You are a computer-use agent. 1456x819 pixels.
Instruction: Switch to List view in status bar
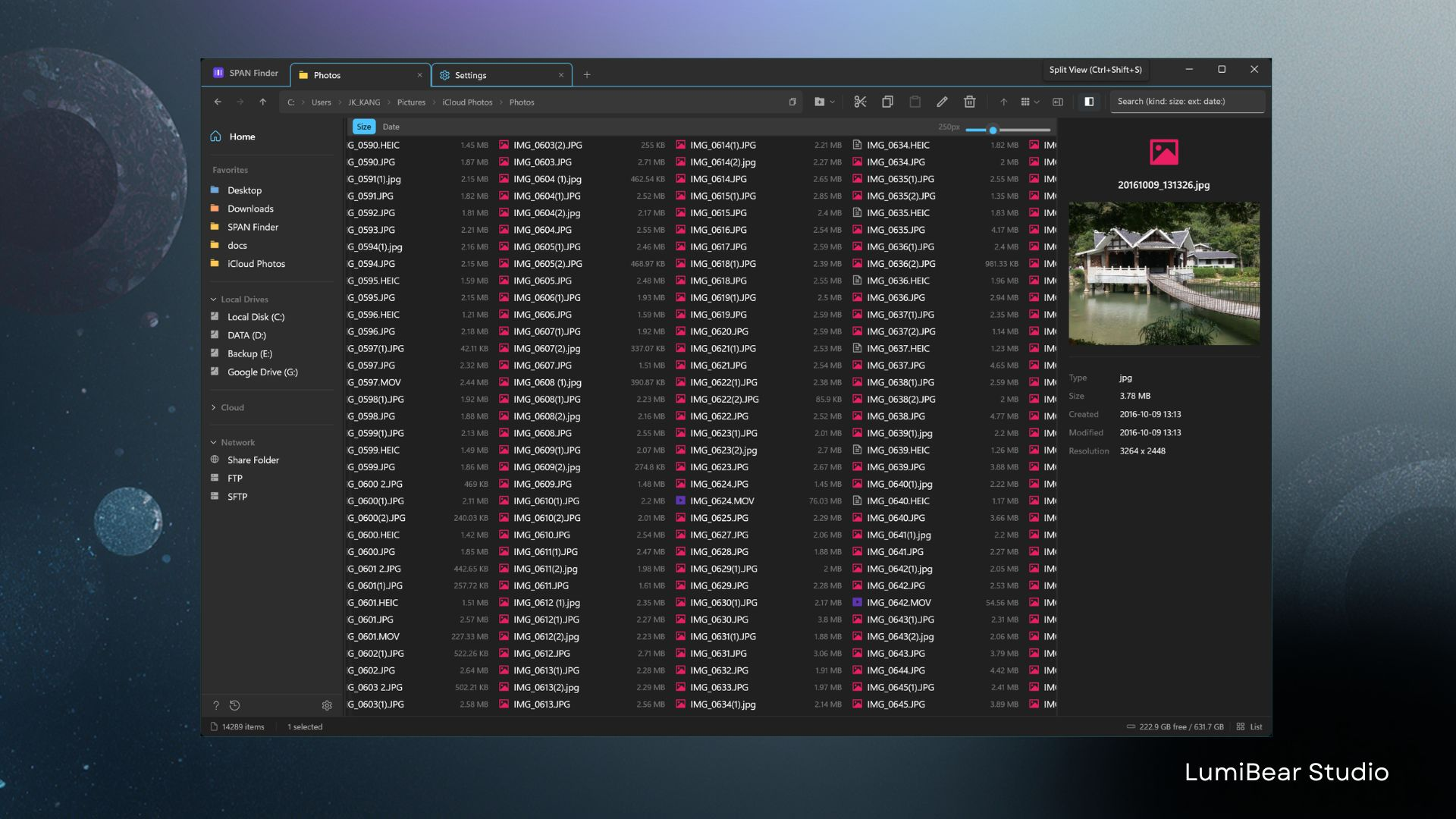coord(1250,726)
